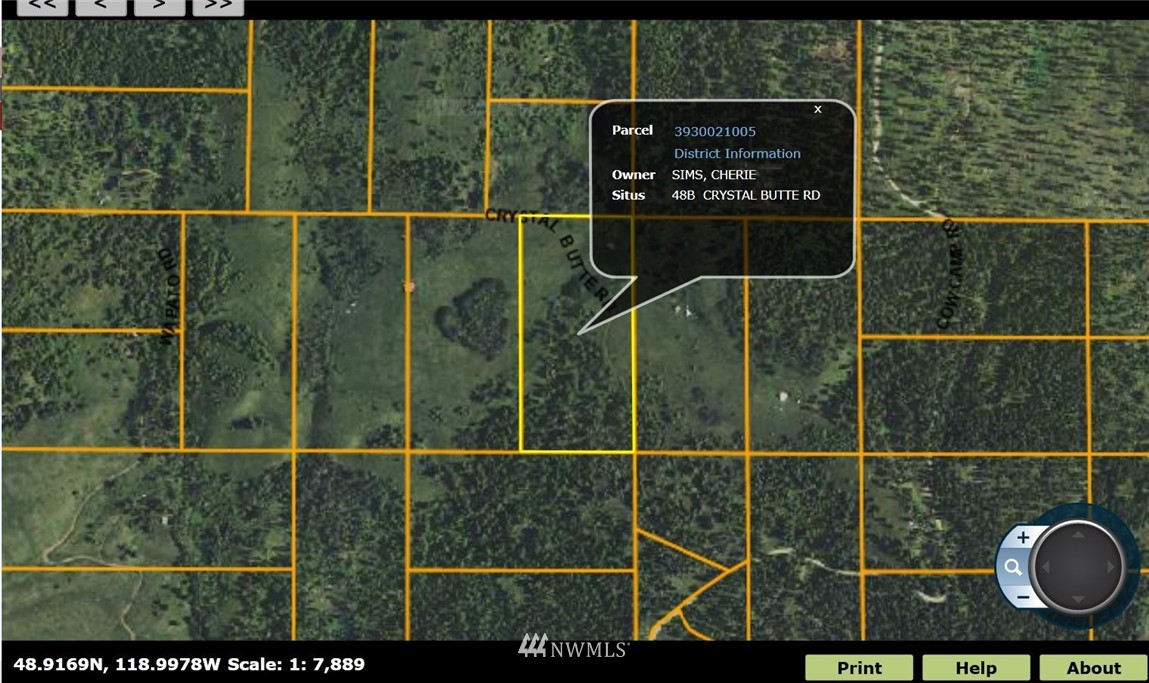Viewport: 1149px width, 683px height.
Task: Pan the map left with the wheel arrow
Action: tap(1046, 566)
